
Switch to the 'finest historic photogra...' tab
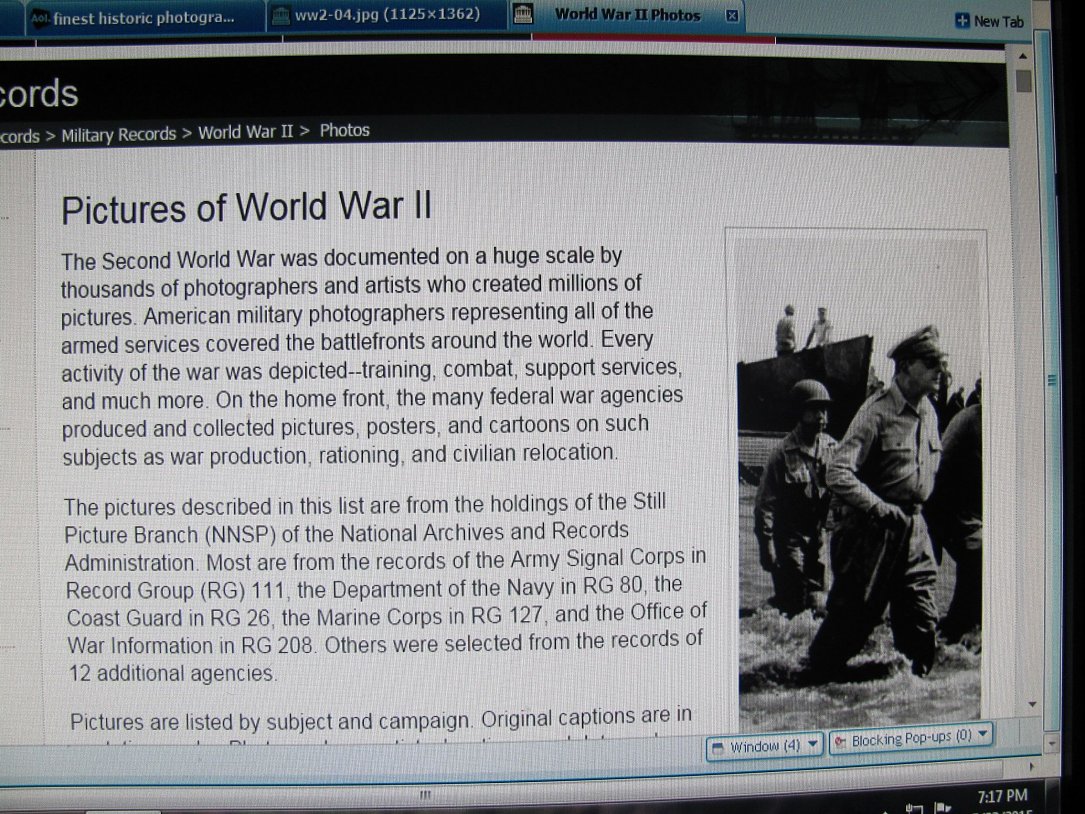pos(144,18)
